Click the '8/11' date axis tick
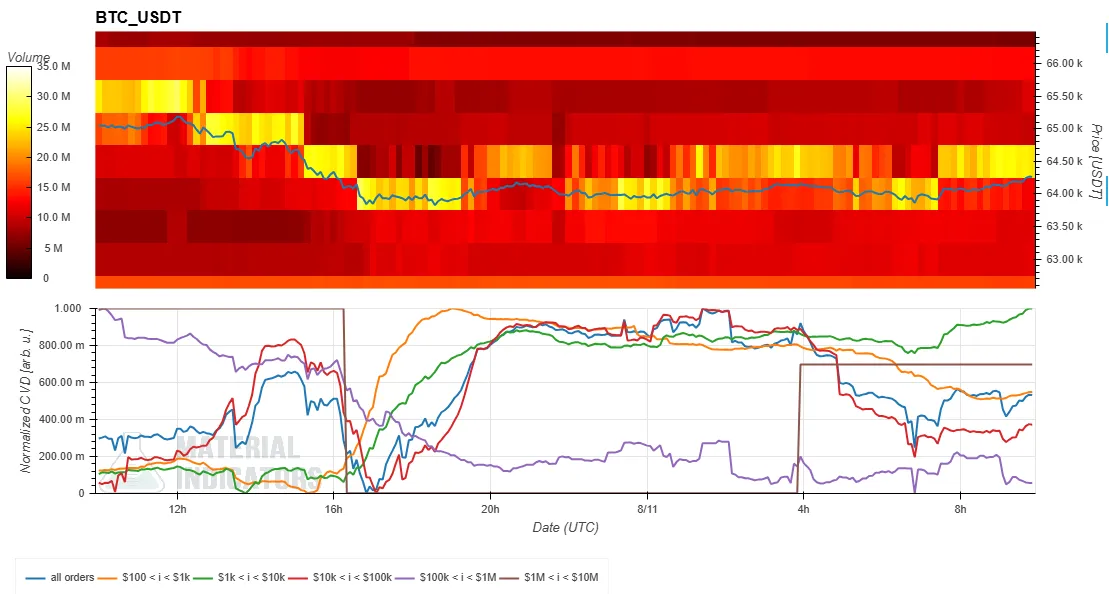Screen dimensions: 1109x594 647,508
